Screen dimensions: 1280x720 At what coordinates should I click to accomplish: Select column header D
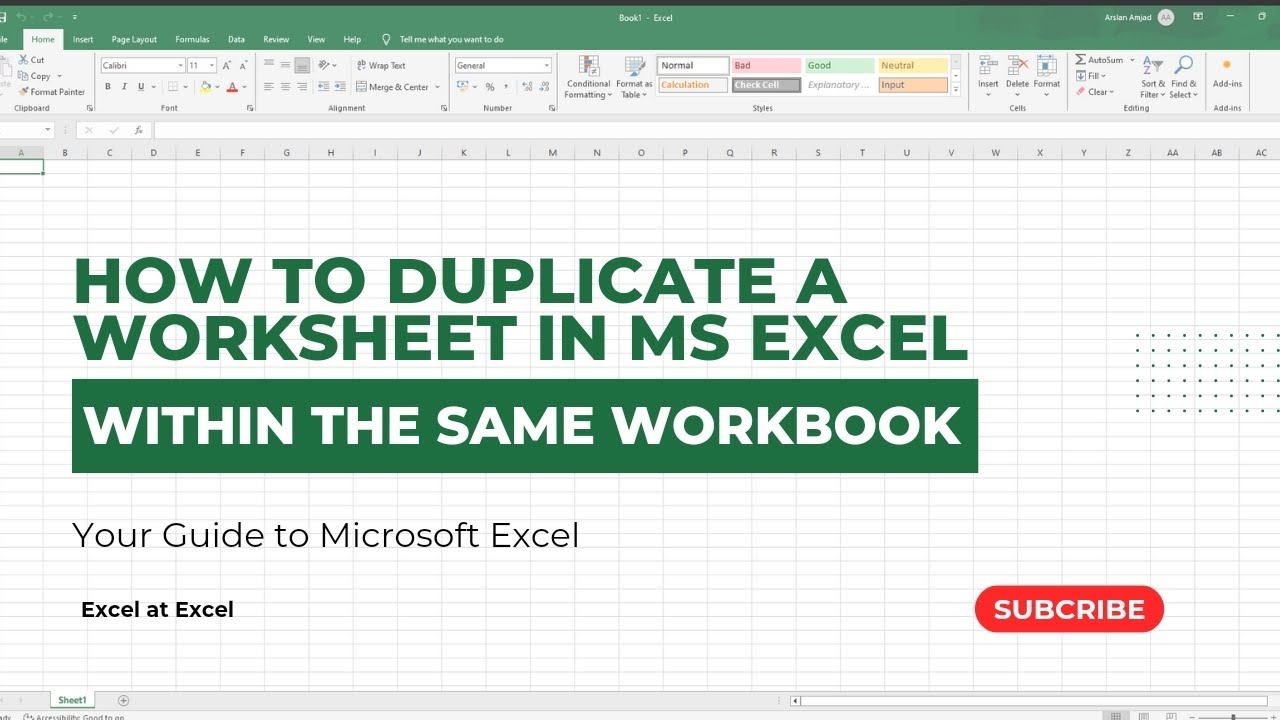153,153
